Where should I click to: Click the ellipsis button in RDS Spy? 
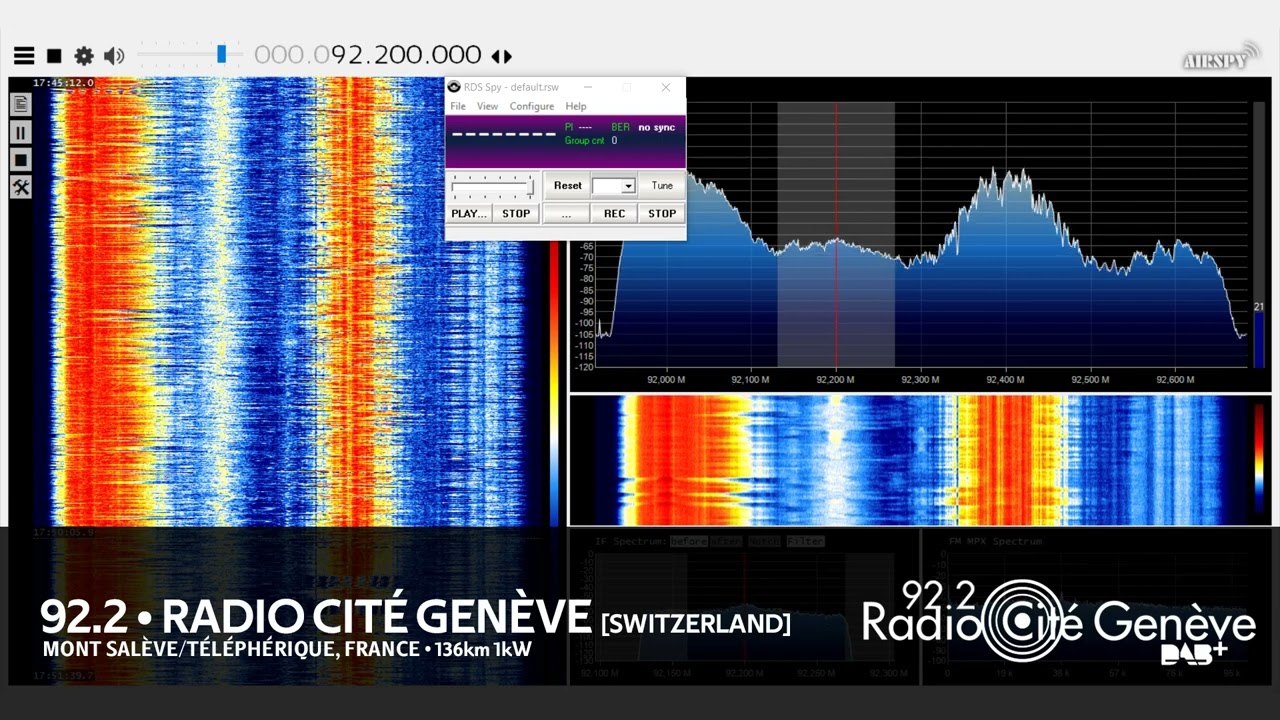[x=566, y=213]
